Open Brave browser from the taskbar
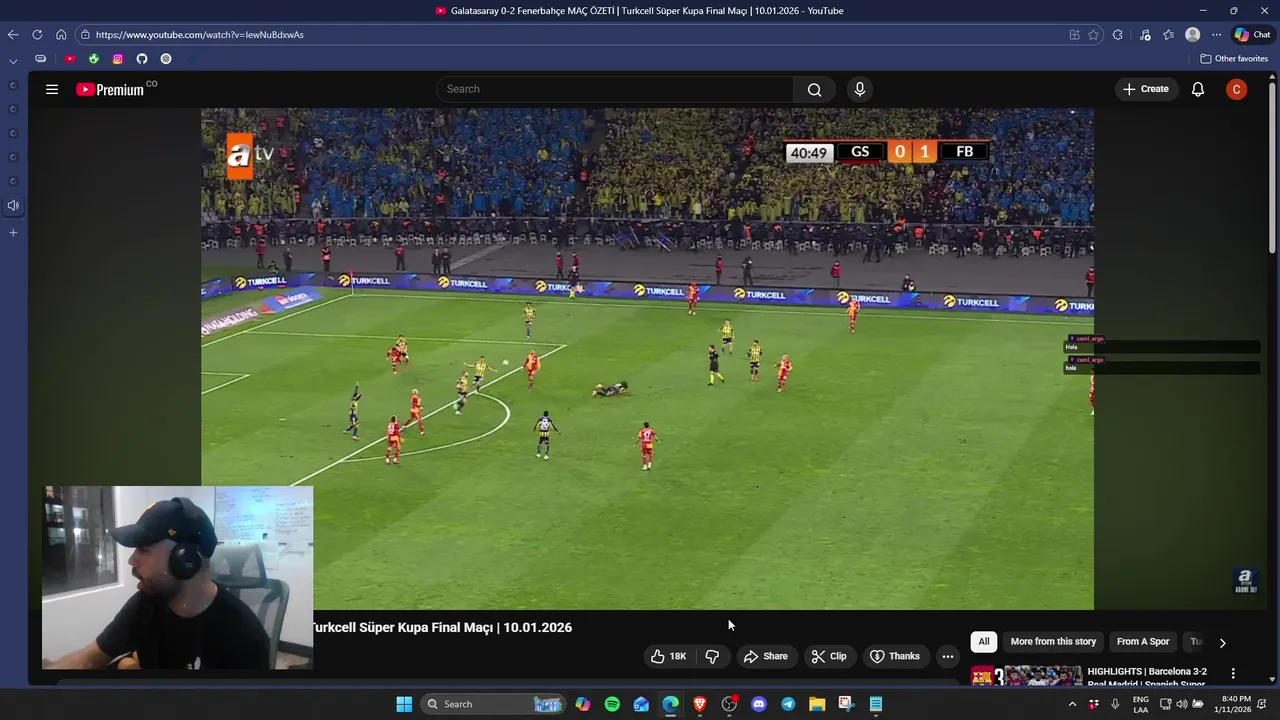This screenshot has height=720, width=1280. [700, 704]
